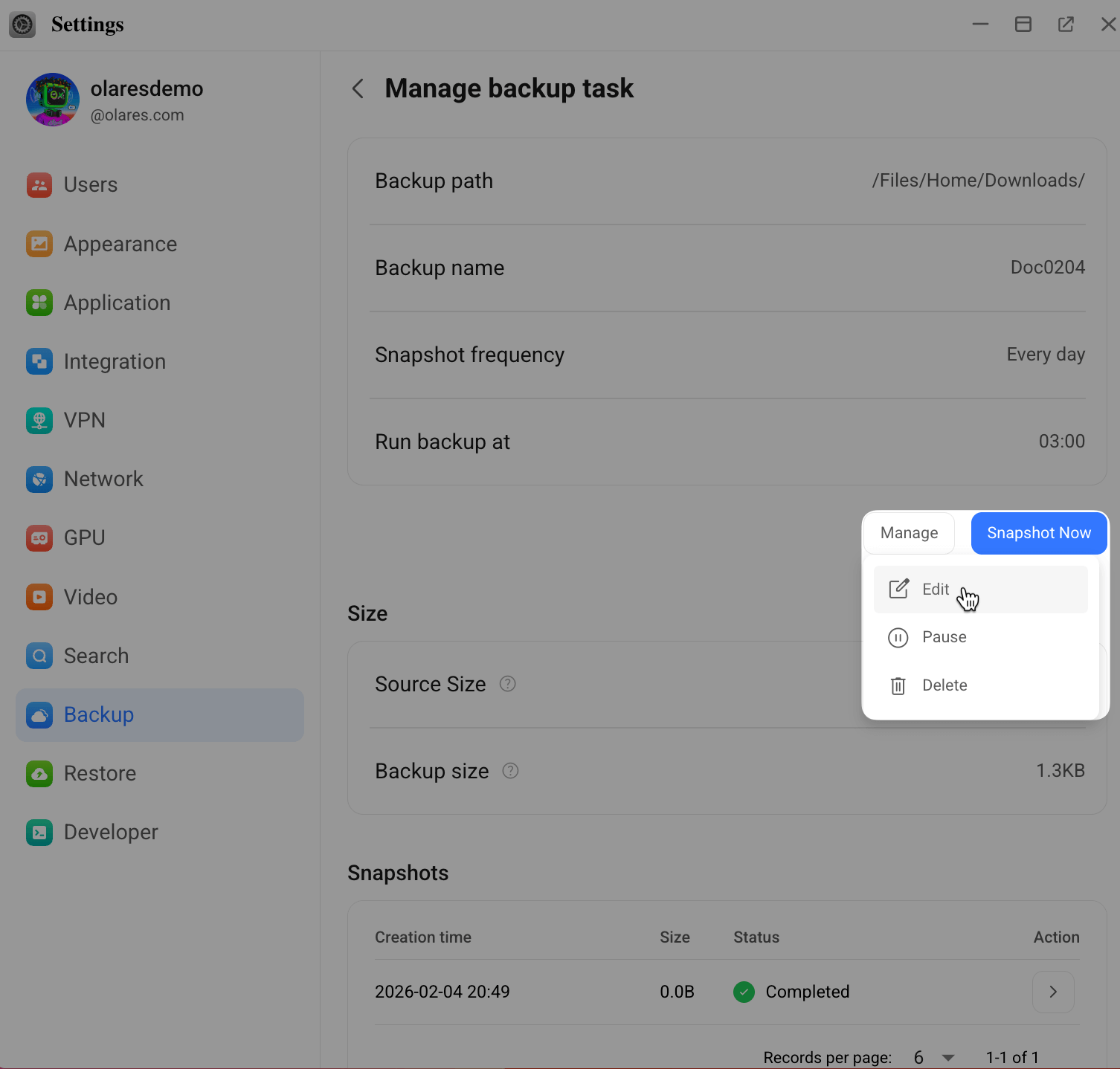Open the Appearance settings section
Screen dimensions: 1120x1069
tap(120, 243)
